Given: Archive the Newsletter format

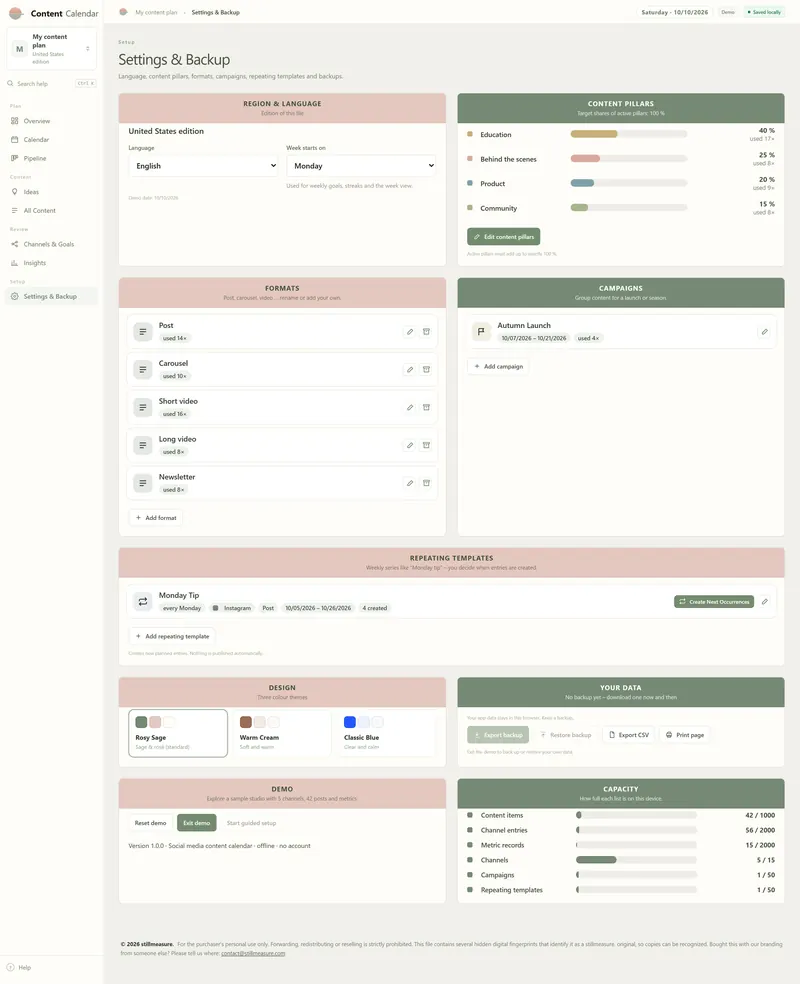Looking at the screenshot, I should pos(426,483).
